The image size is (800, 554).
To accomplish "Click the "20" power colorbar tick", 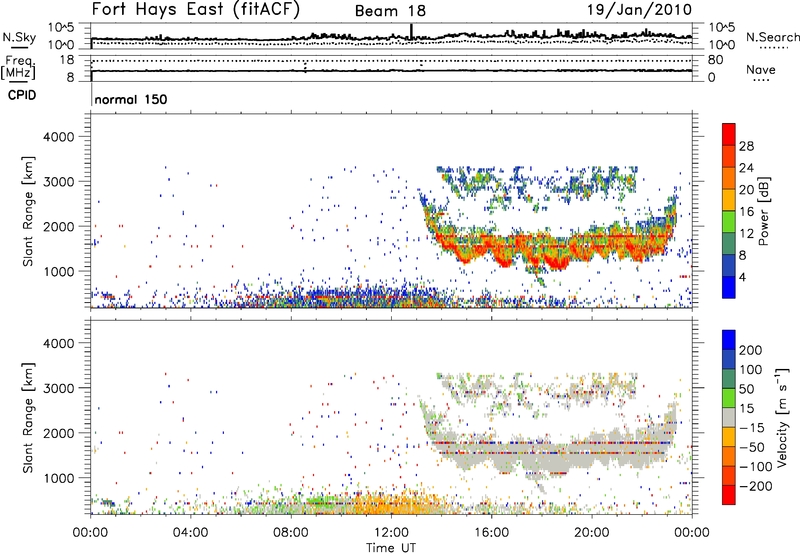I will (746, 190).
